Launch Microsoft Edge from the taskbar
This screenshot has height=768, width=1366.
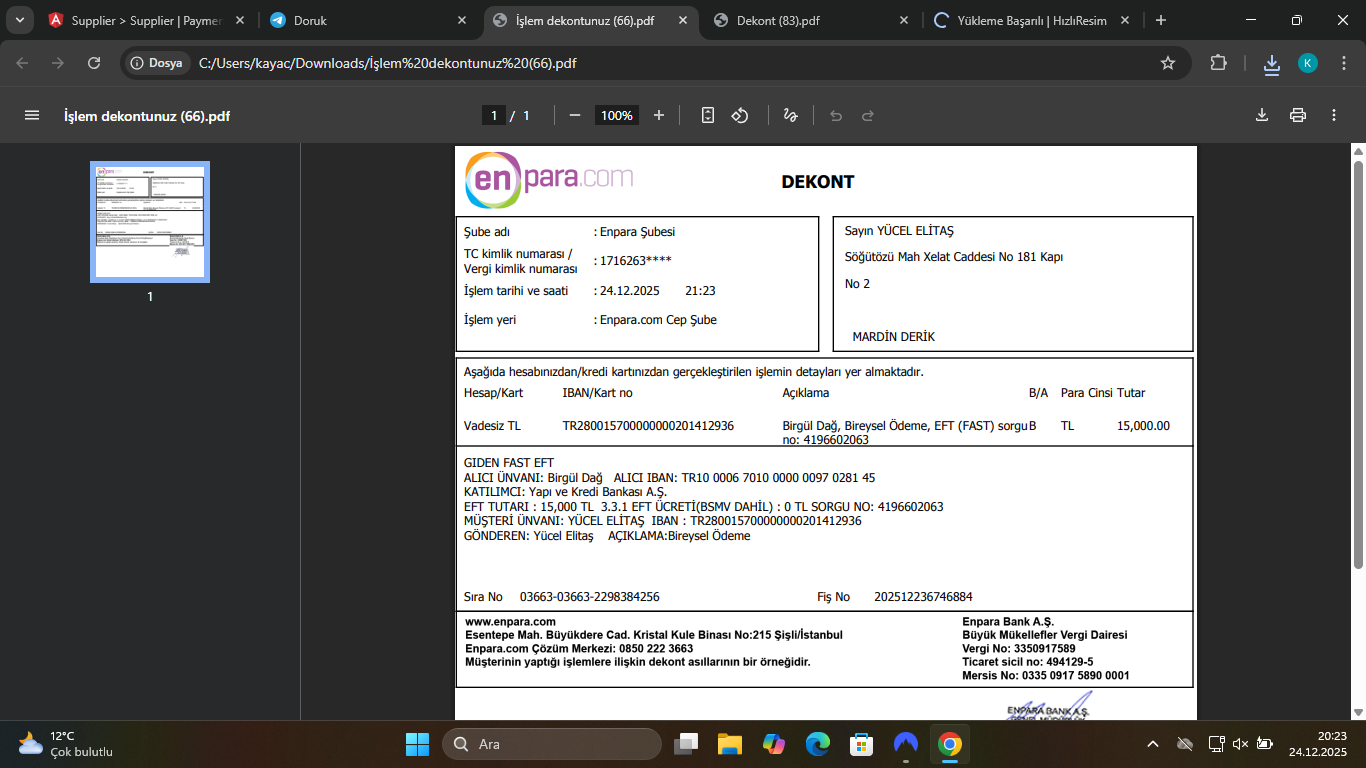[818, 744]
